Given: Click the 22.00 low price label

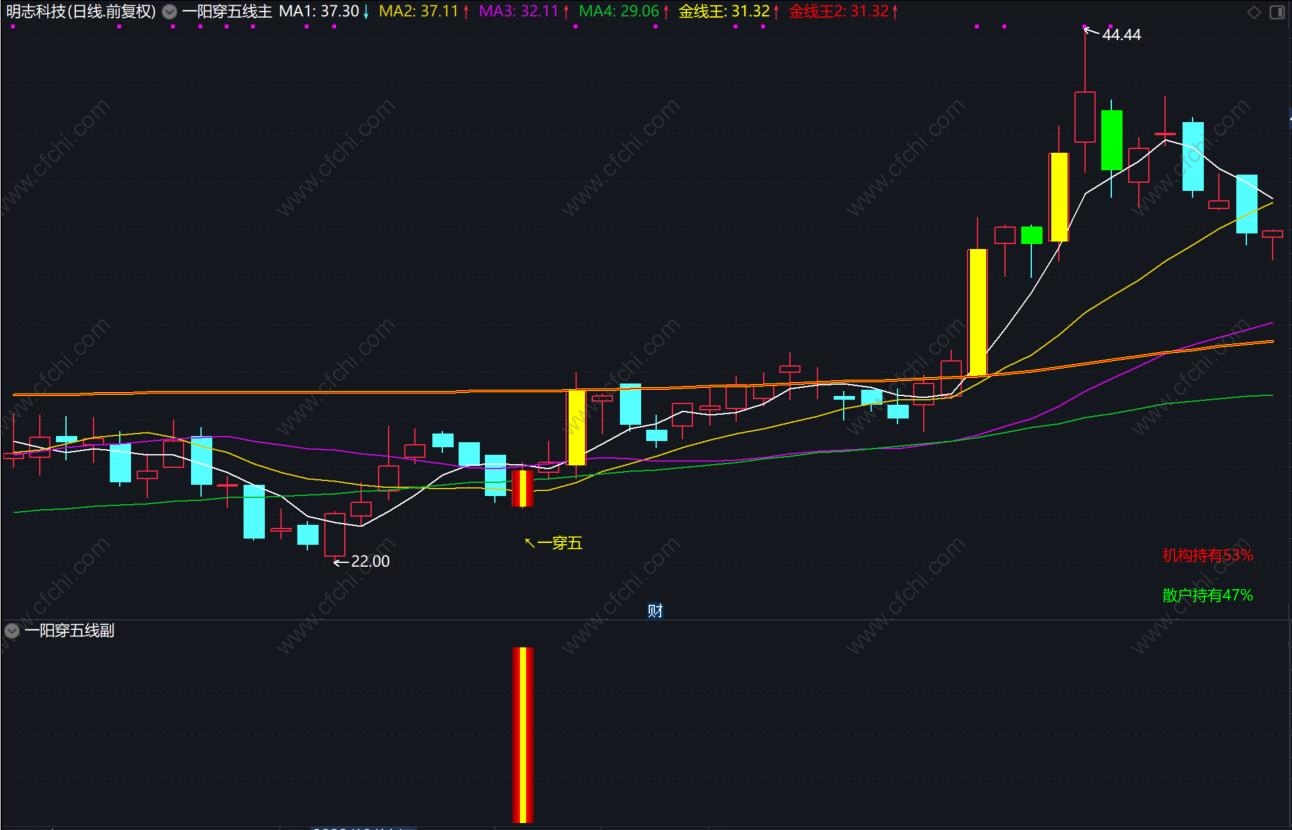Looking at the screenshot, I should 370,561.
